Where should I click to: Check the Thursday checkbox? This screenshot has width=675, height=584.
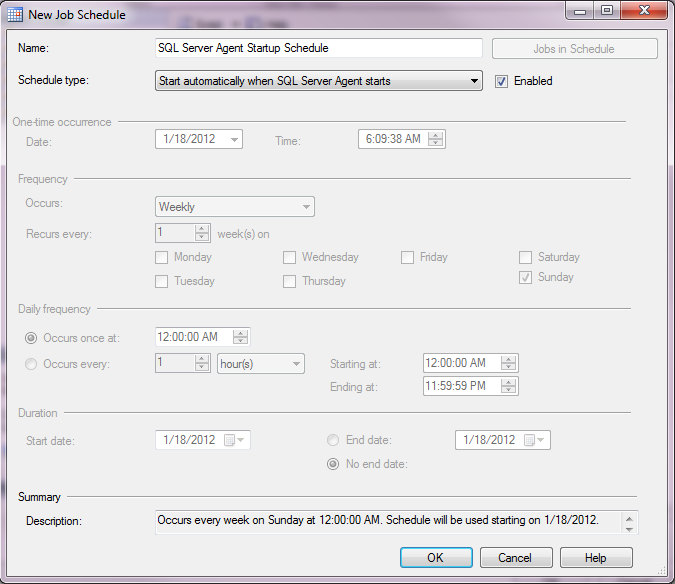(x=289, y=281)
